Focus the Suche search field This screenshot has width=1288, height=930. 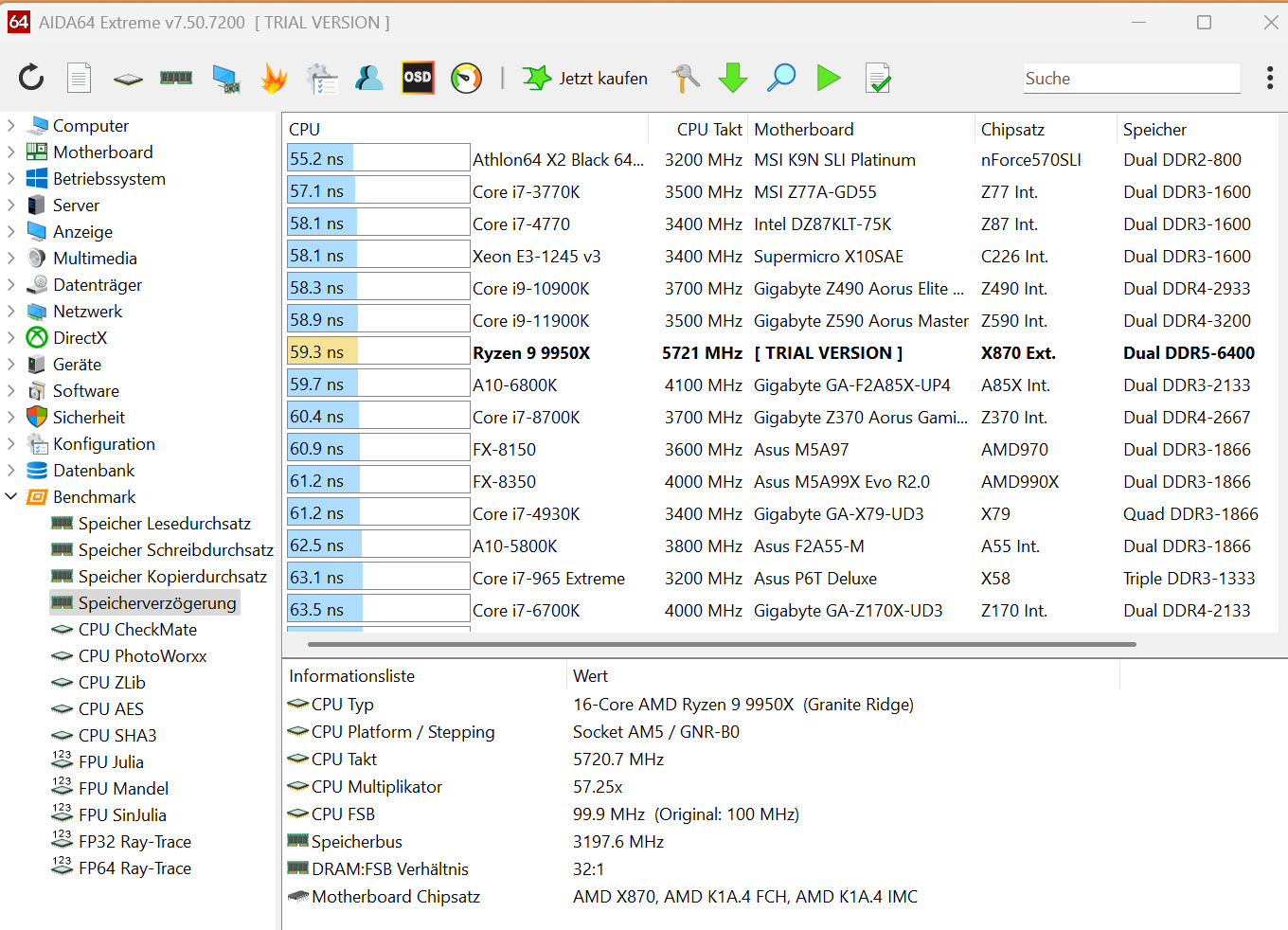[x=1132, y=79]
